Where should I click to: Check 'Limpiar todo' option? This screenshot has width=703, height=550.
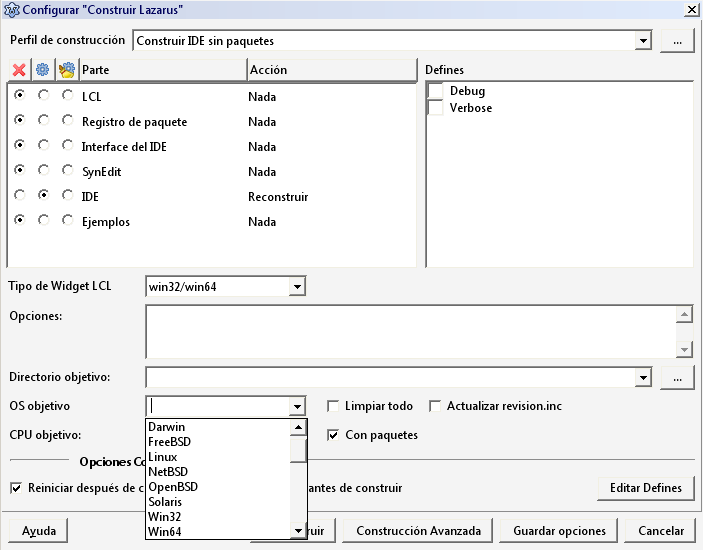333,406
